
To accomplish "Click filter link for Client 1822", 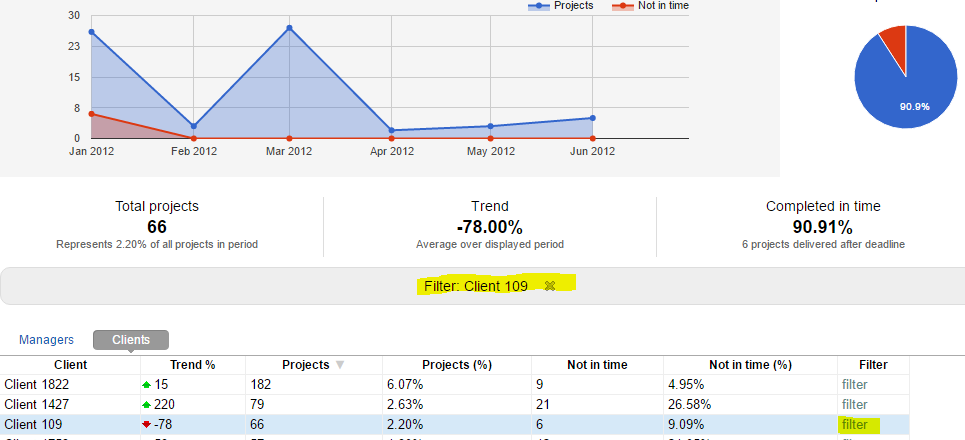I will click(x=854, y=384).
